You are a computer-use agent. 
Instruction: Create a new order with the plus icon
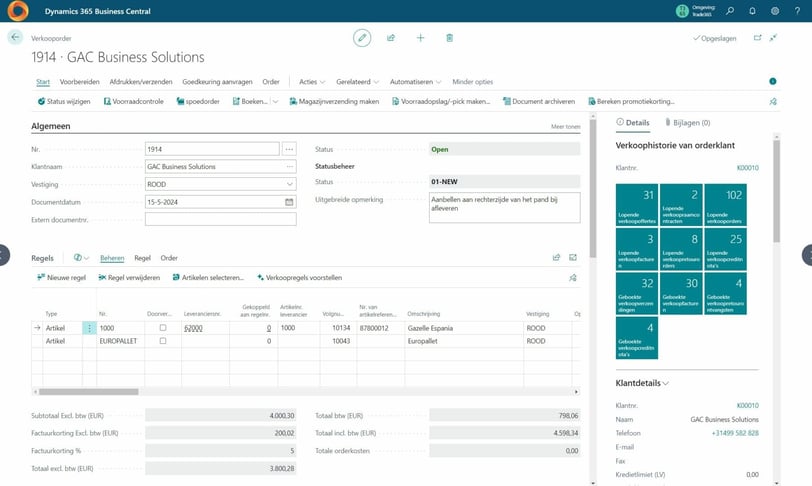420,38
